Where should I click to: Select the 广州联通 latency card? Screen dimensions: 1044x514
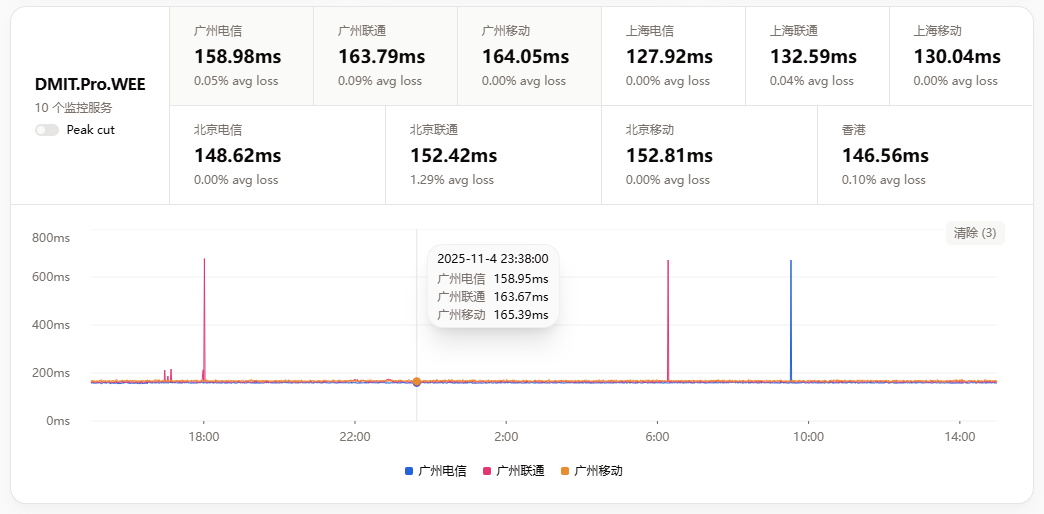pos(385,56)
